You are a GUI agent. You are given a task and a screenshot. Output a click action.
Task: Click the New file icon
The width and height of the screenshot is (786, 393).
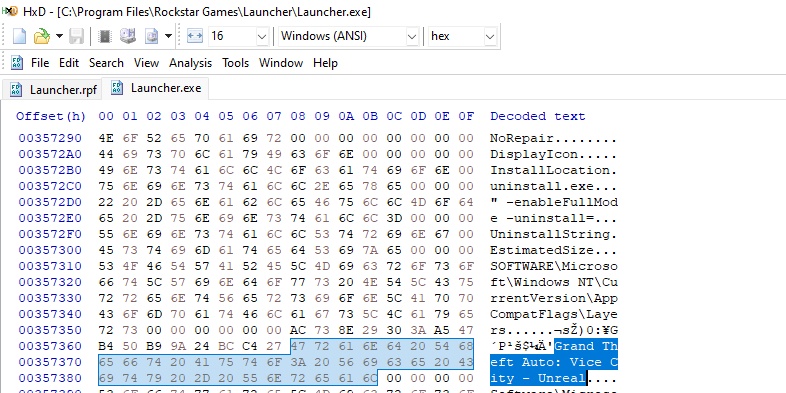tap(20, 36)
